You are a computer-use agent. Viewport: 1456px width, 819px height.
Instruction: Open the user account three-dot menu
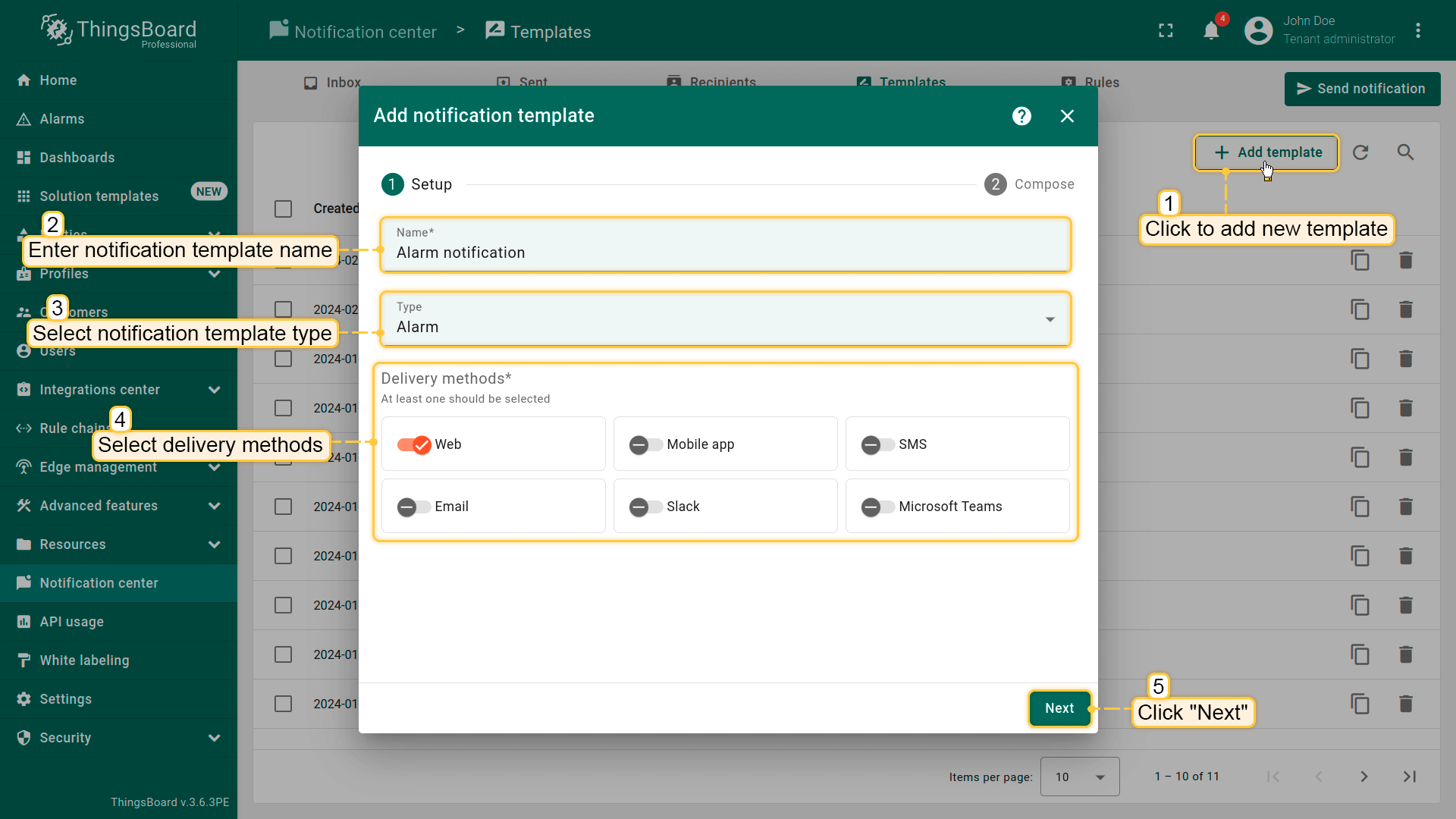coord(1418,31)
